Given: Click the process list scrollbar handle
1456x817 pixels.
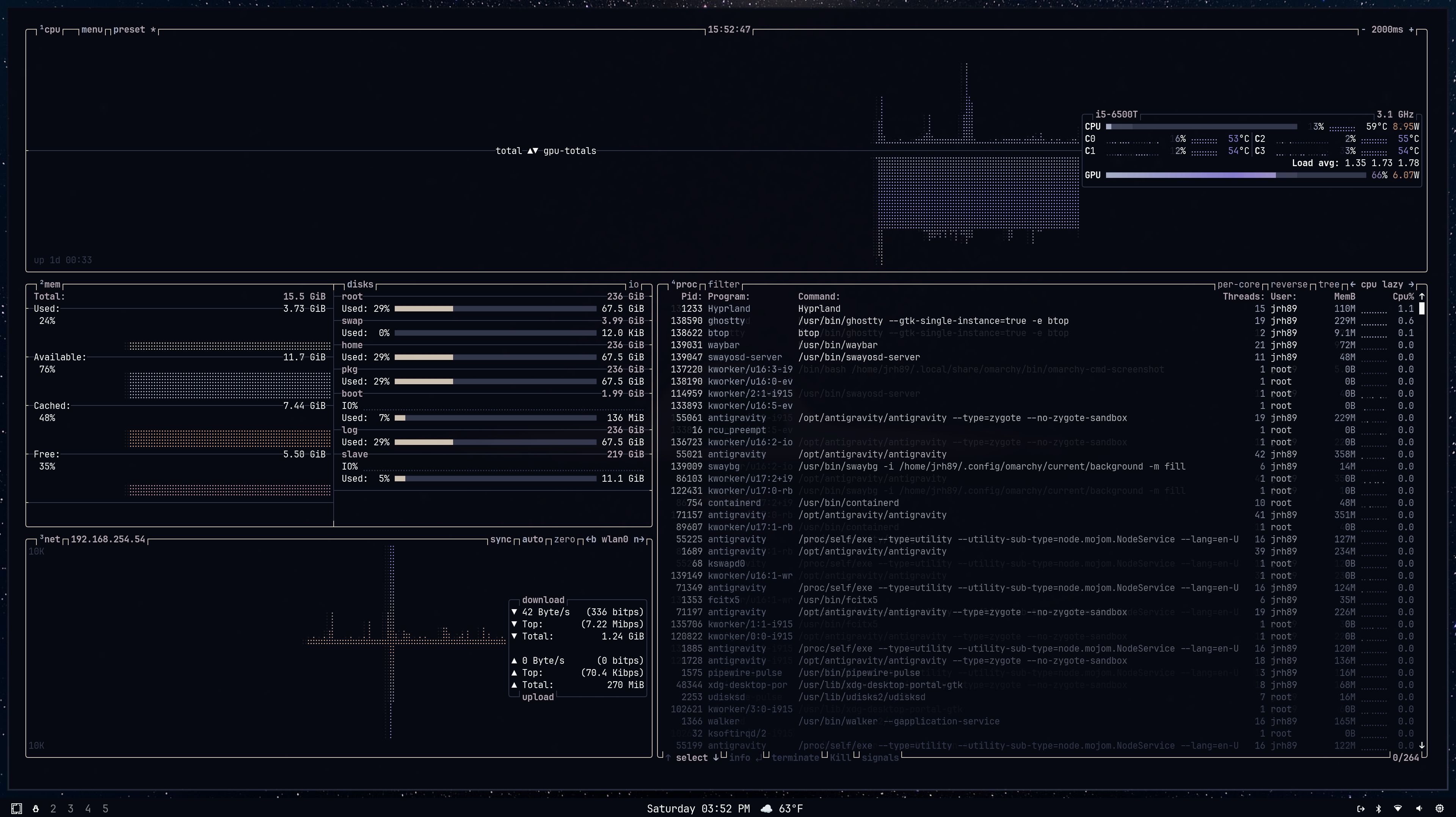Looking at the screenshot, I should 1421,309.
